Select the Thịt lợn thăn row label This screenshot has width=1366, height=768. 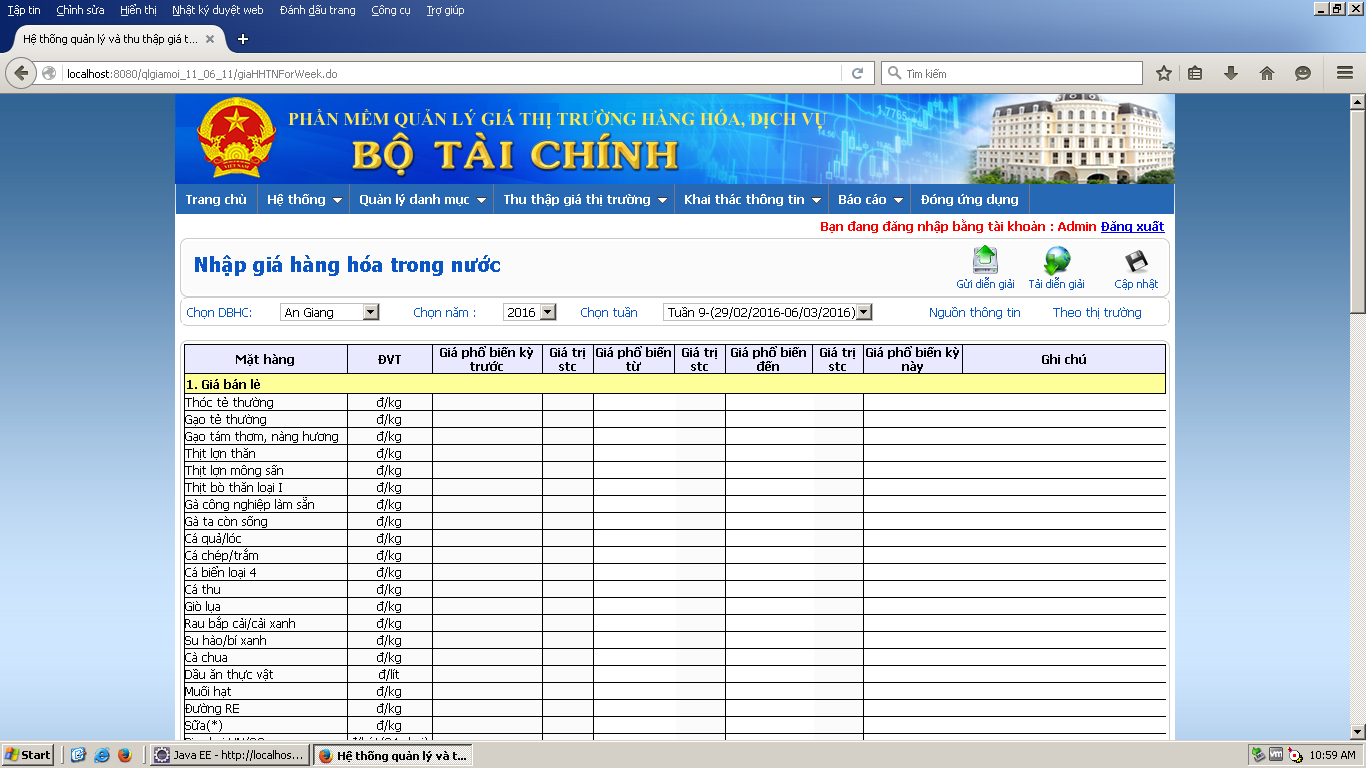click(220, 453)
